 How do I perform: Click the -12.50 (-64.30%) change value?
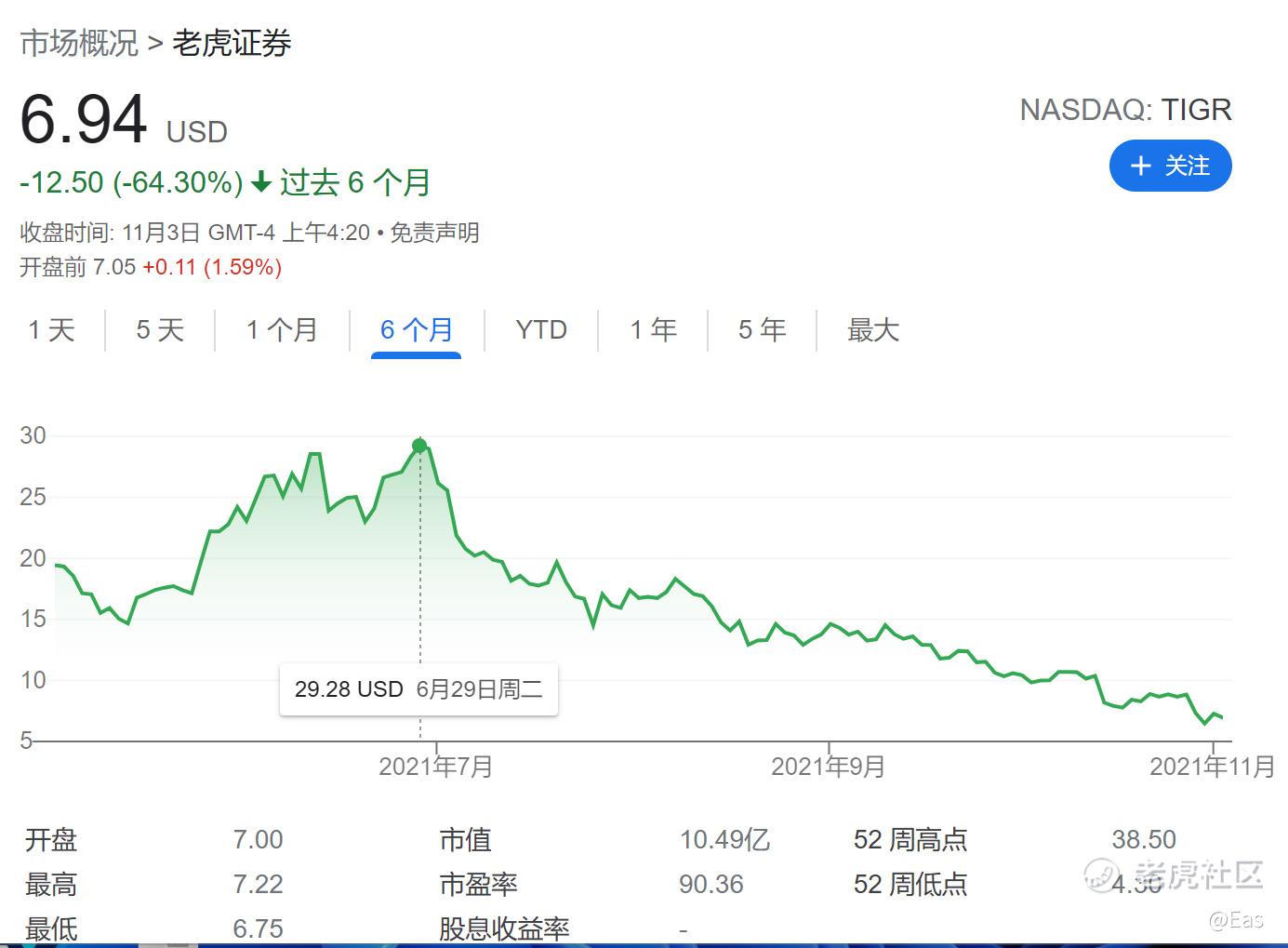131,182
